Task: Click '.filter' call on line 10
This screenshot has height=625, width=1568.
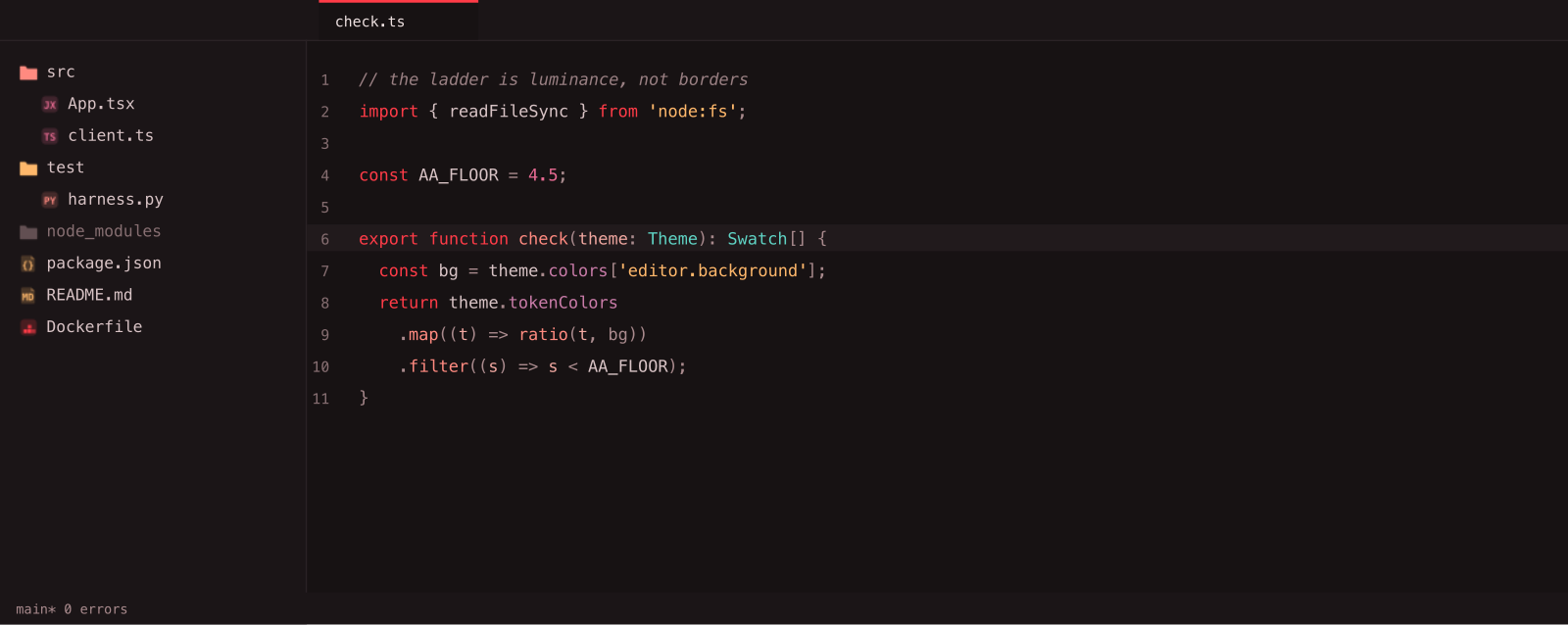Action: tap(434, 366)
